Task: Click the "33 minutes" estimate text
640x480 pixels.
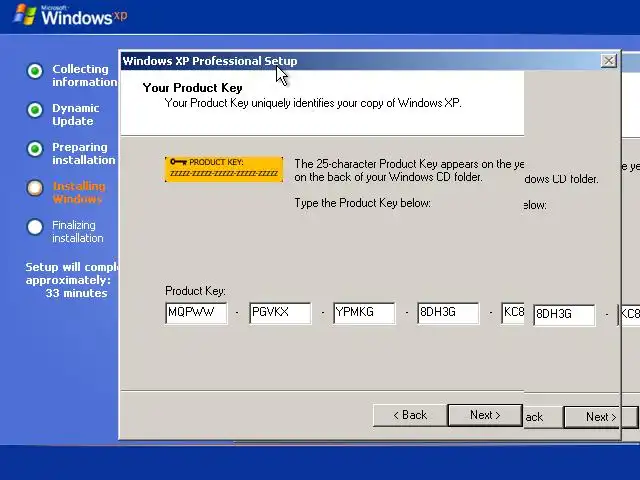Action: tap(76, 293)
